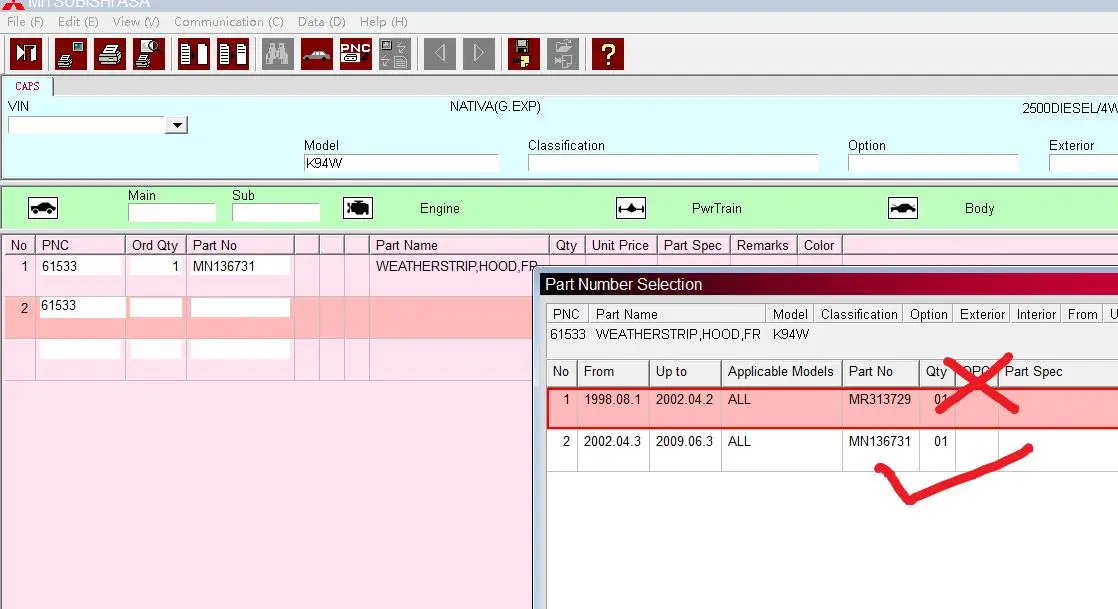Select part number MN136731 row in dialog

pyautogui.click(x=879, y=441)
